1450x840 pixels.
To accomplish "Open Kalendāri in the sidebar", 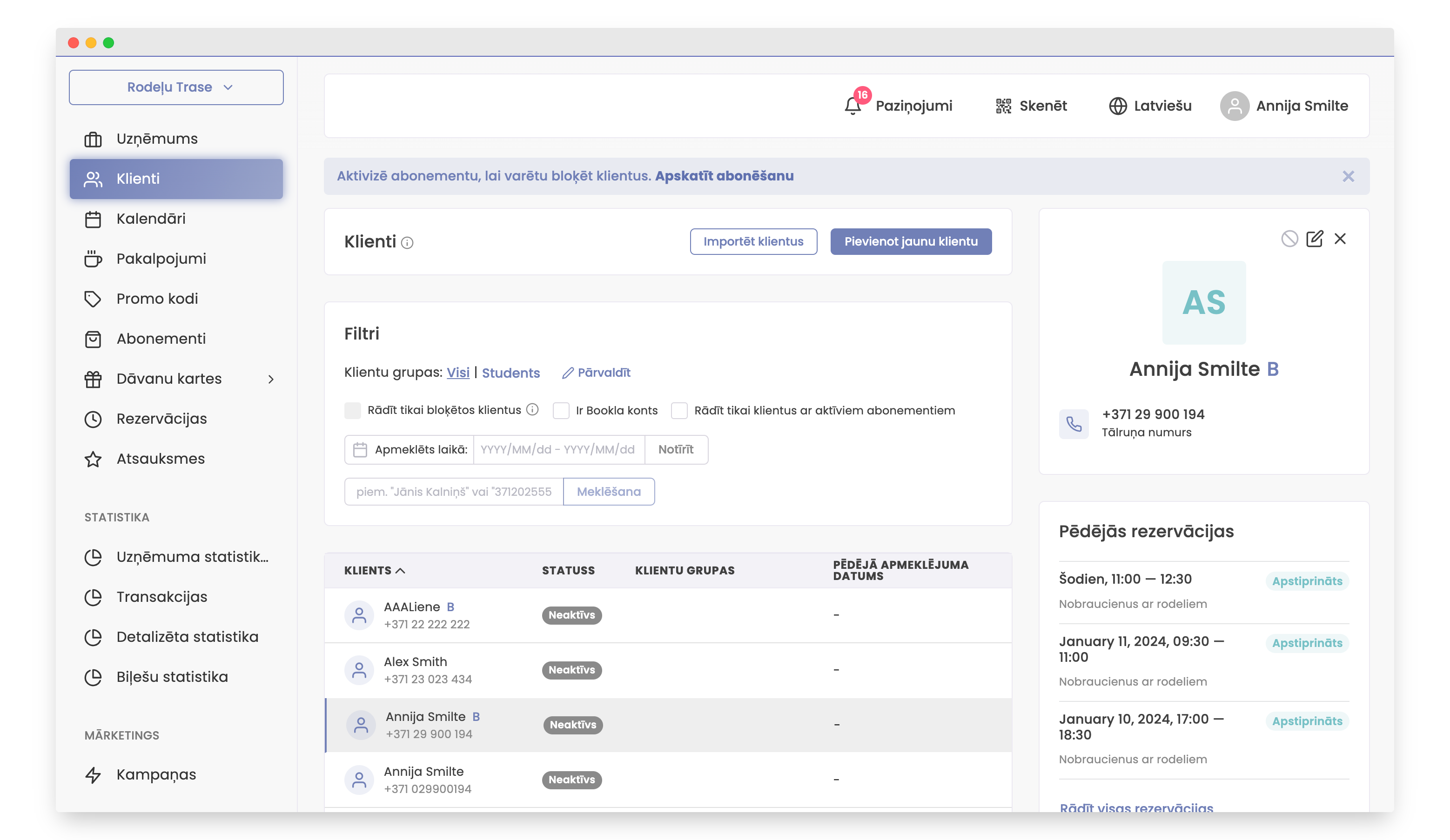I will pyautogui.click(x=151, y=219).
